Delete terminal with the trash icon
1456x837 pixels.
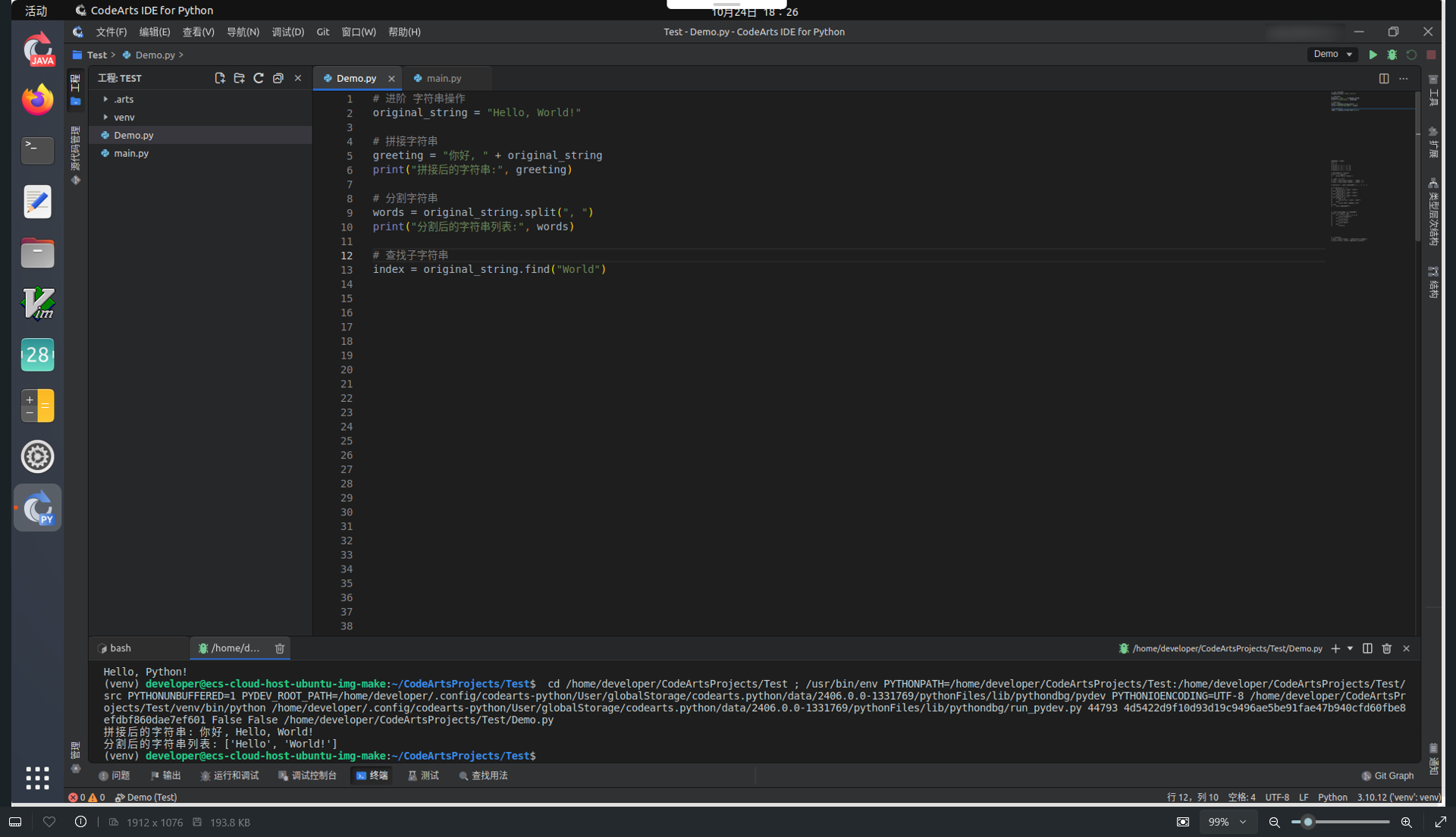click(x=1387, y=648)
